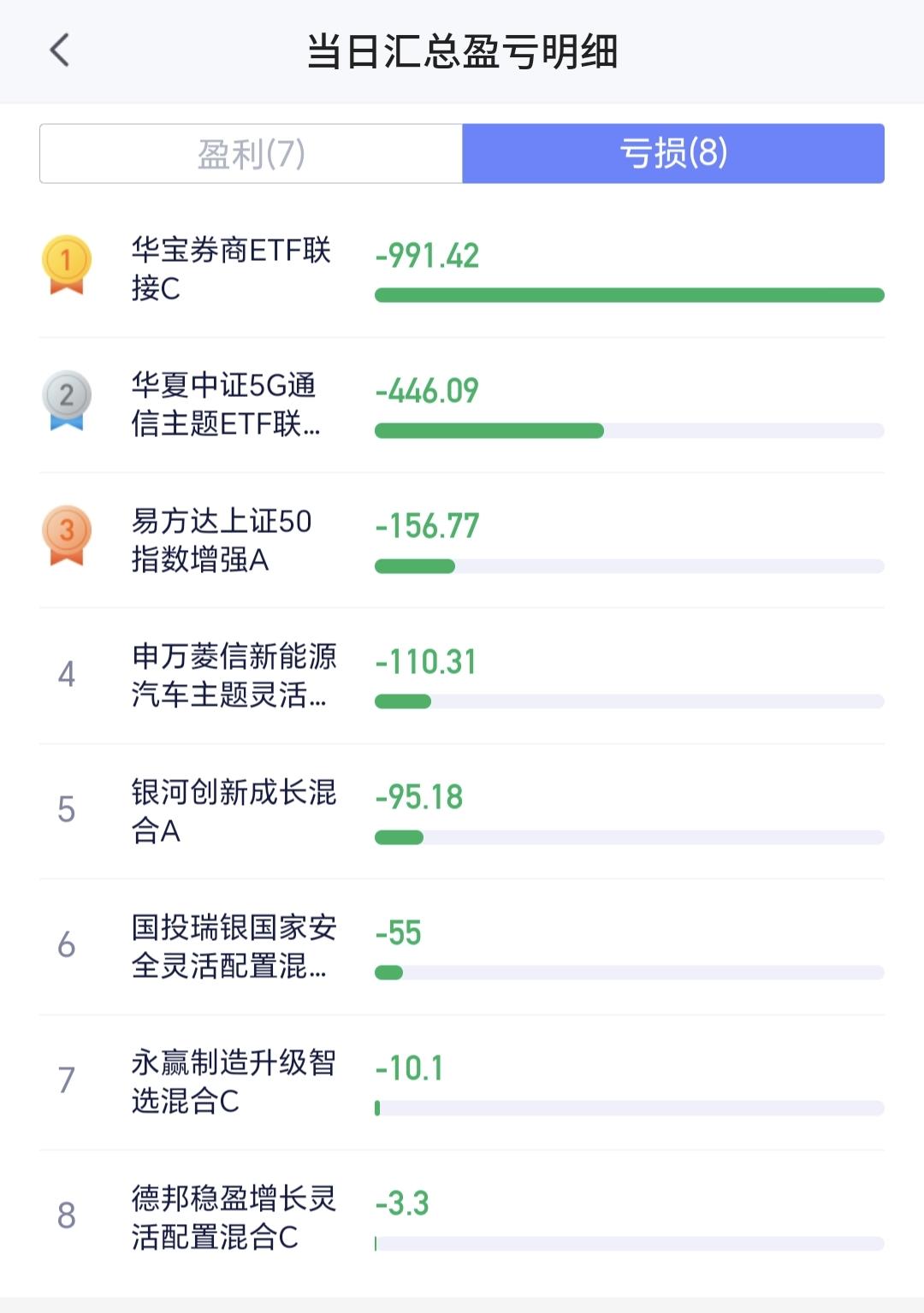Tap the bronze rank 3 medal

pyautogui.click(x=67, y=535)
